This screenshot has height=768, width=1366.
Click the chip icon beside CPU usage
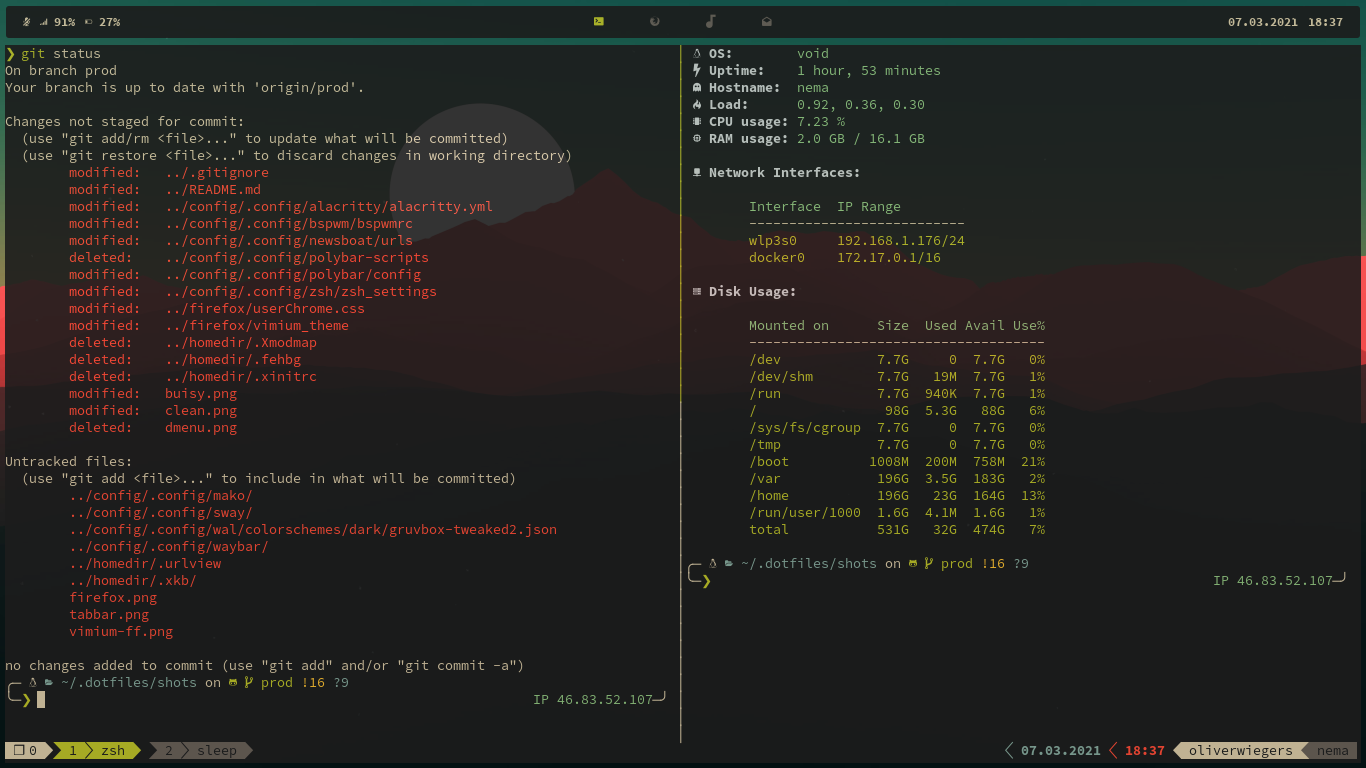[697, 122]
